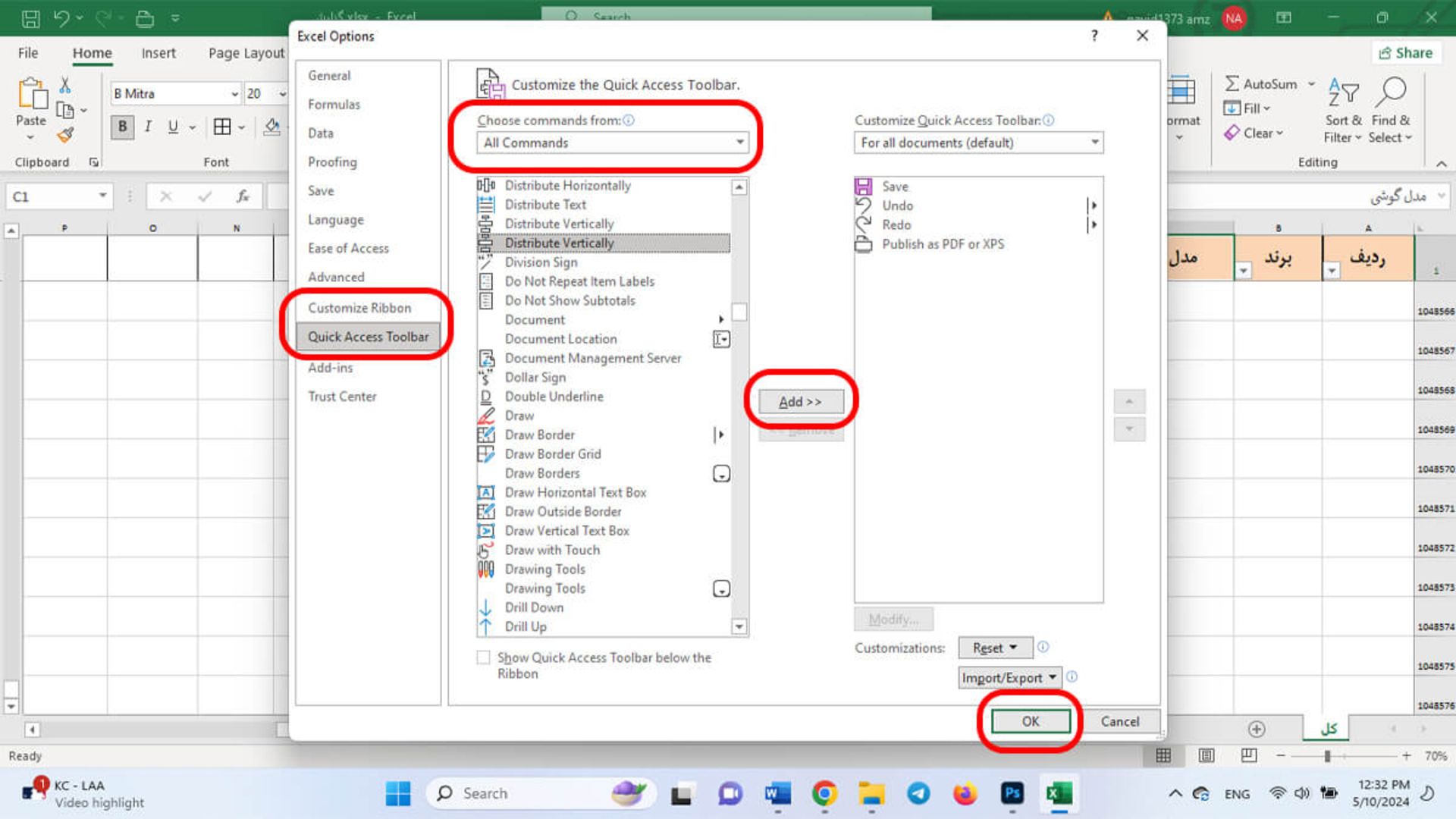Click the Sort & Filter icon
Screen dimensions: 1456x819
click(1343, 93)
